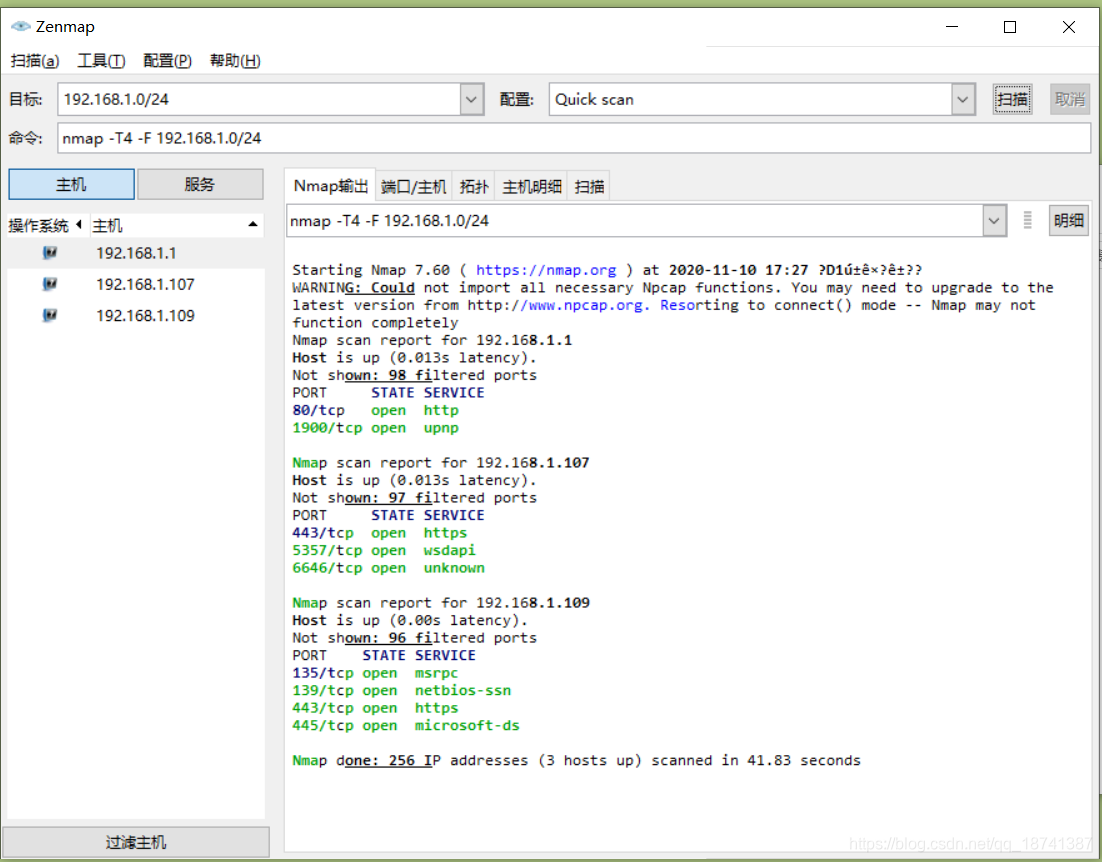Click the 命令 command input field

click(574, 138)
